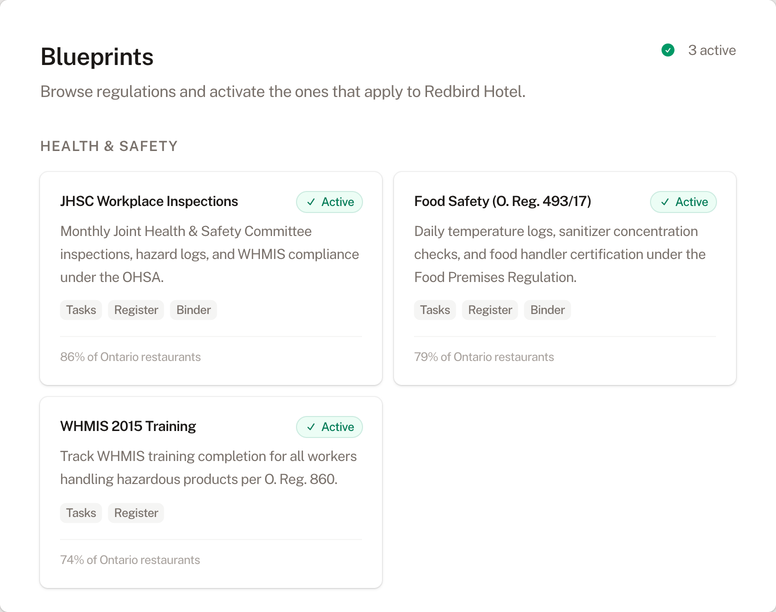Click Binder tag on JHSC Workplace Inspections card

click(x=193, y=310)
